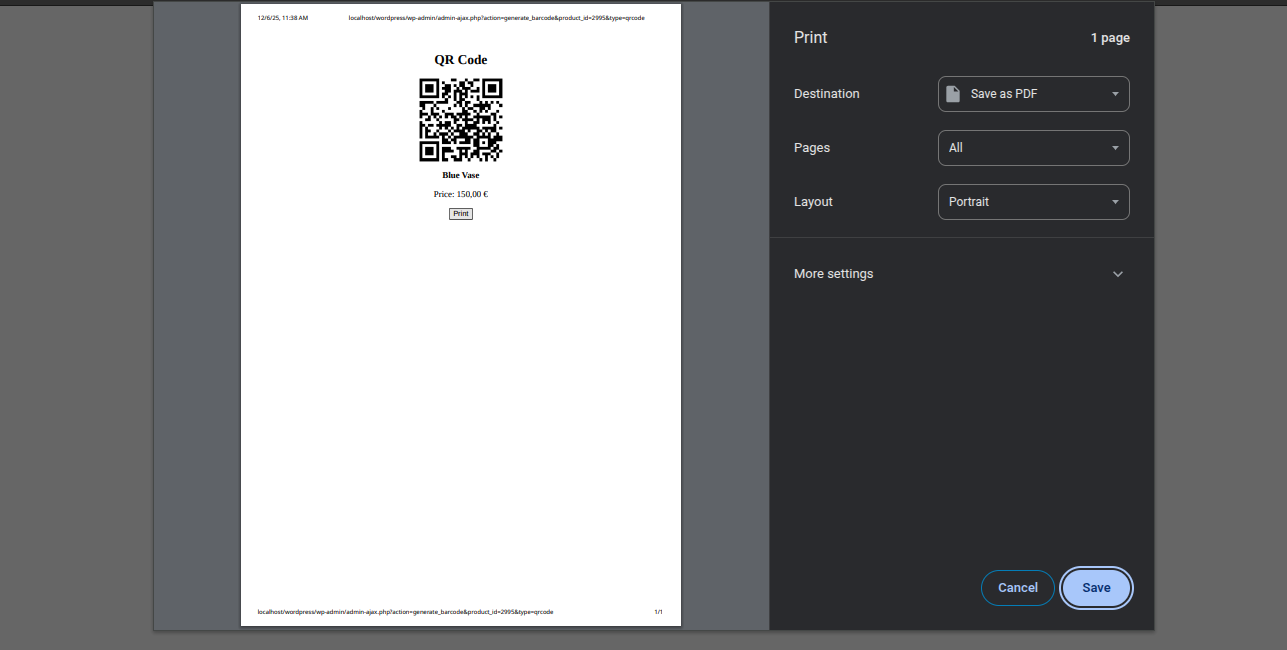Click the Price 150,00 € text
The image size is (1287, 650).
pos(460,193)
